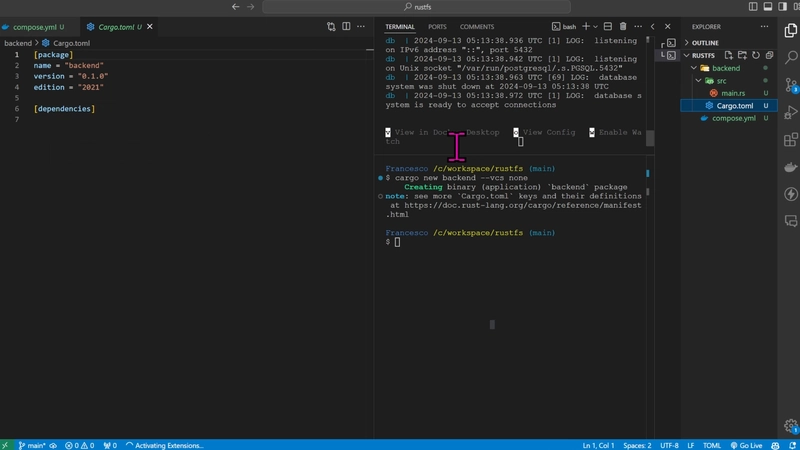This screenshot has height=450, width=800.
Task: Open the Thunder Client lightning bolt icon
Action: (791, 194)
